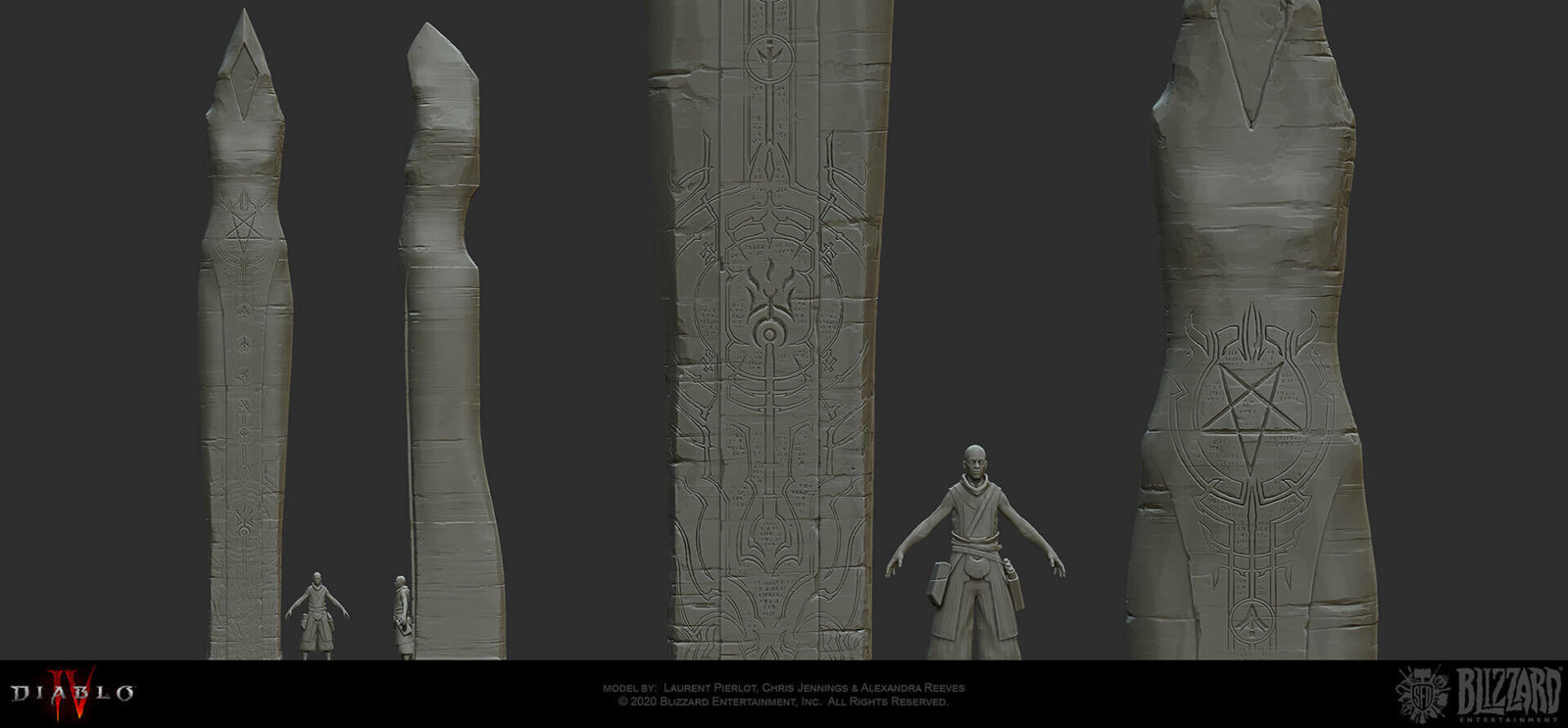Click the round crest emblem beside Blizzard logo
Image resolution: width=1568 pixels, height=728 pixels.
tap(1421, 693)
